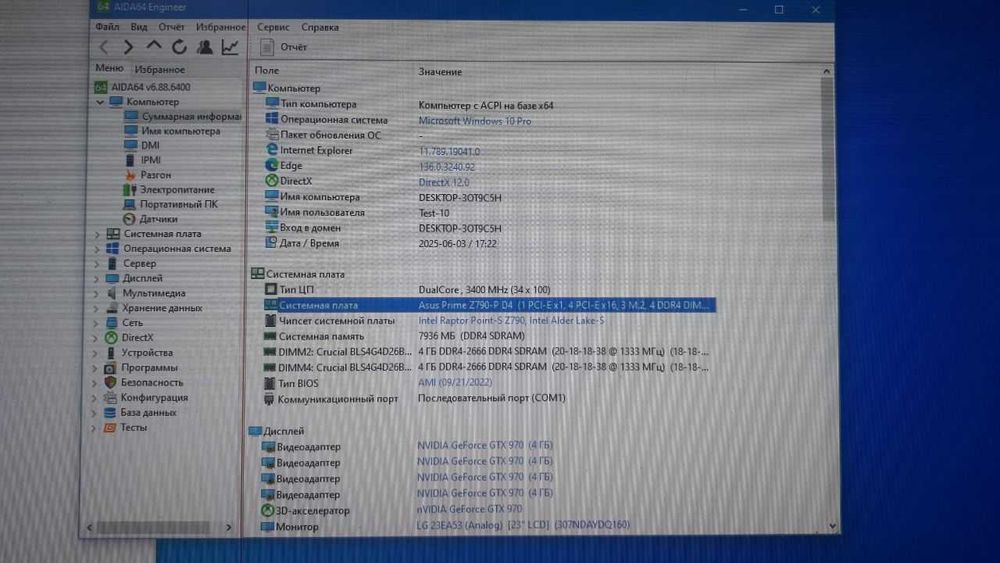This screenshot has width=1000, height=563.
Task: Expand the Сеть tree node
Action: pyautogui.click(x=96, y=323)
